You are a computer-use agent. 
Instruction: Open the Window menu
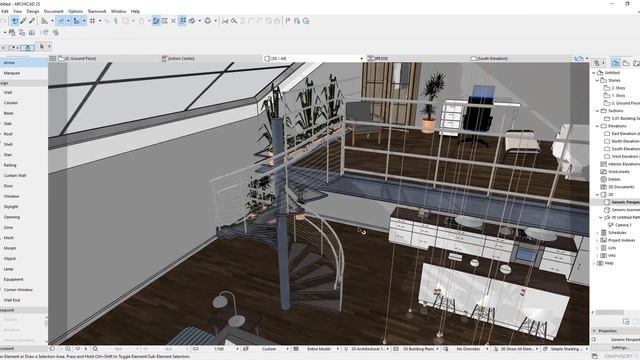point(118,11)
